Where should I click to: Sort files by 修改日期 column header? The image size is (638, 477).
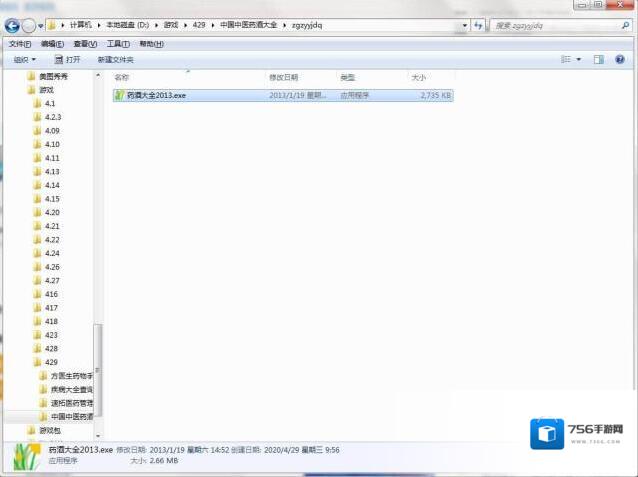[283, 77]
